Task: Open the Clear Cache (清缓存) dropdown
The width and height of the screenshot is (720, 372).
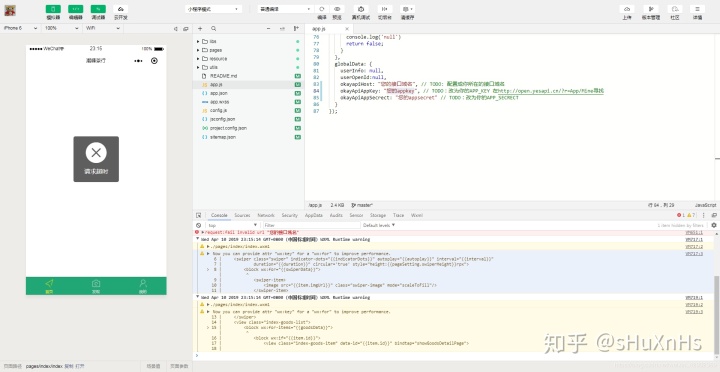Action: pyautogui.click(x=407, y=9)
